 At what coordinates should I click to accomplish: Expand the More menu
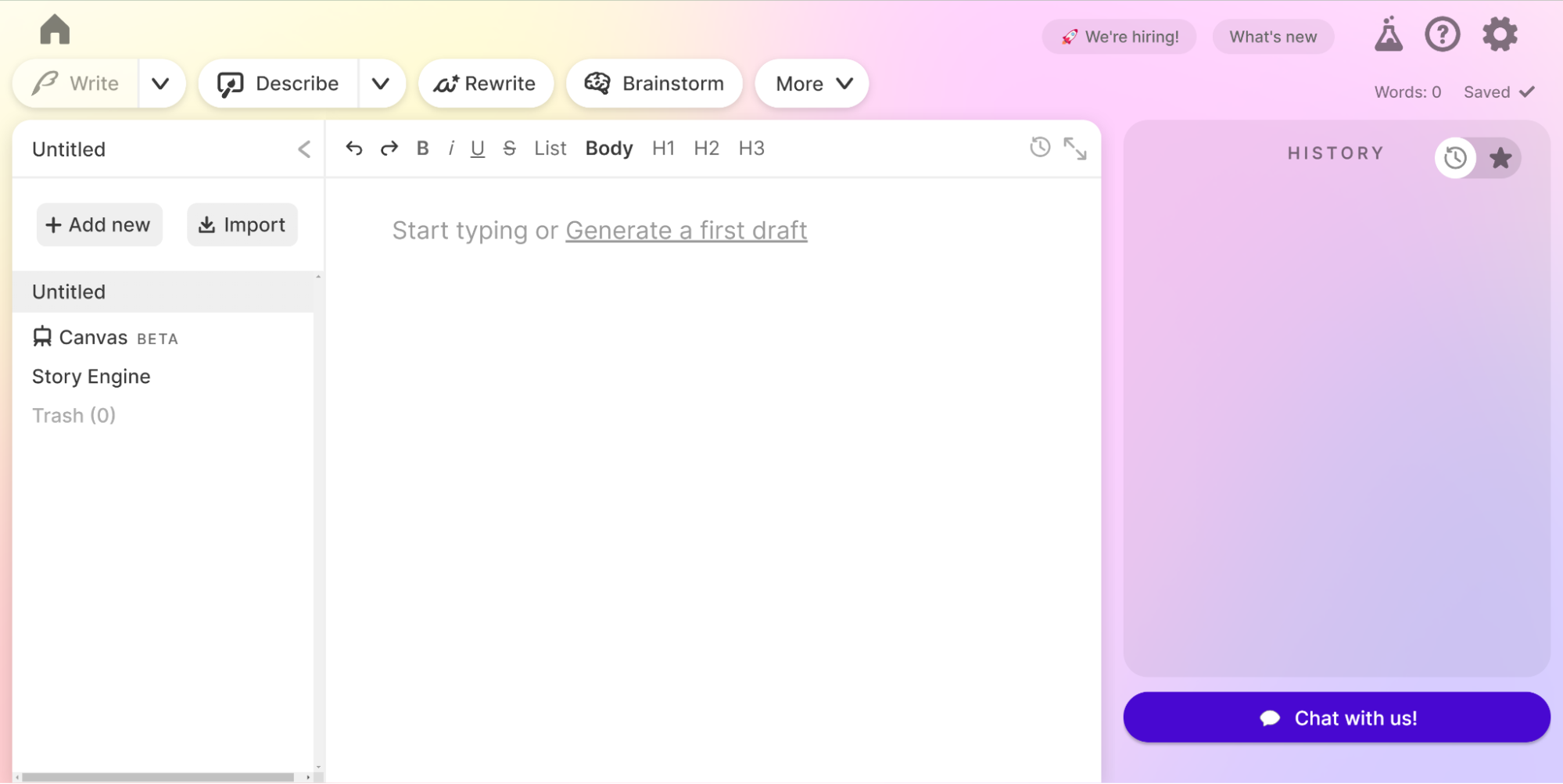click(x=812, y=84)
